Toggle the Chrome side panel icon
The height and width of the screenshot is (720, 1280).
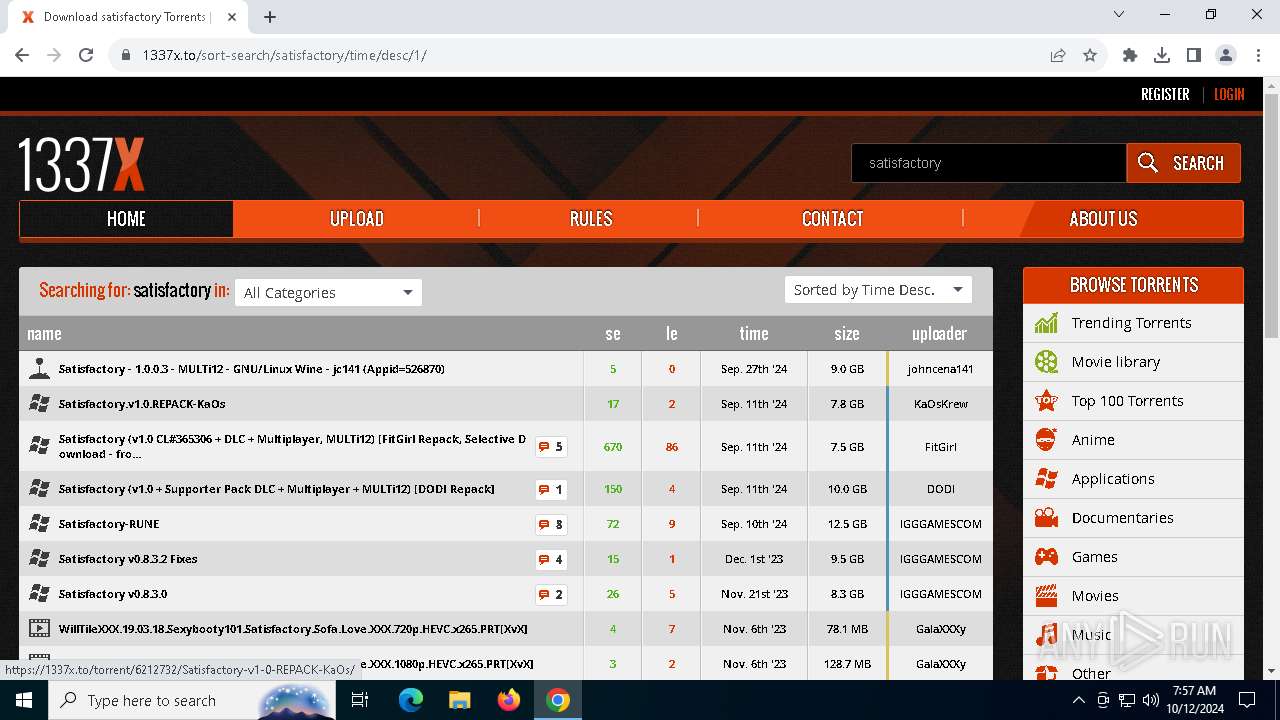point(1194,55)
